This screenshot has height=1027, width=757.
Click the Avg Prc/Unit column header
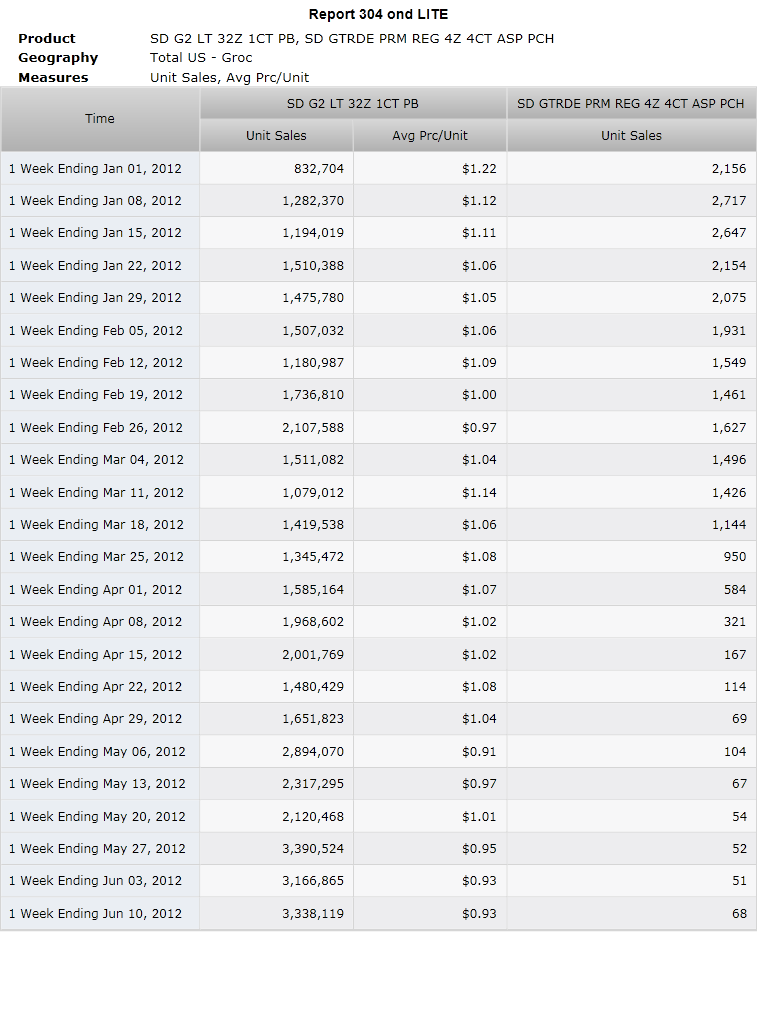coord(430,136)
